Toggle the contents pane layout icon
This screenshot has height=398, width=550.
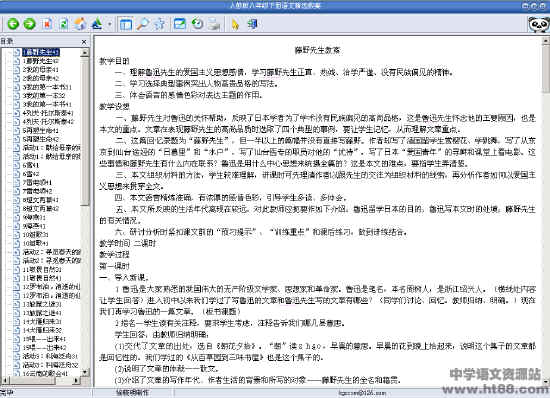point(126,24)
